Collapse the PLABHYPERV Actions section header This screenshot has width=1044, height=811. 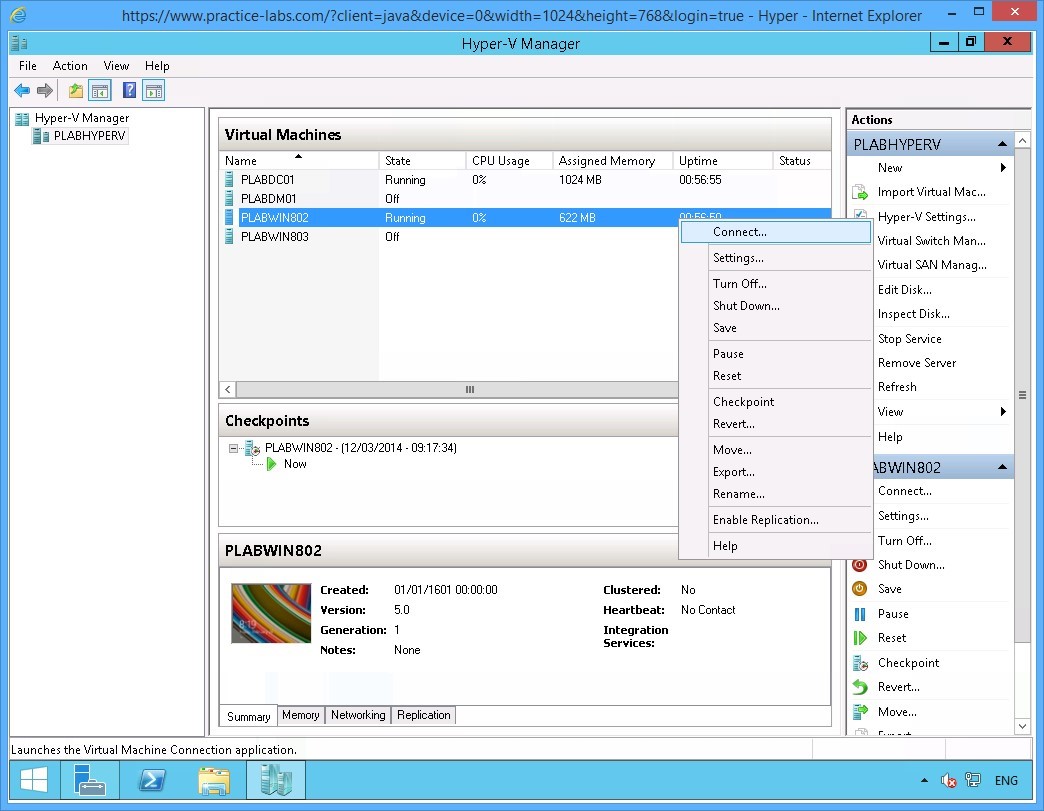[1003, 143]
